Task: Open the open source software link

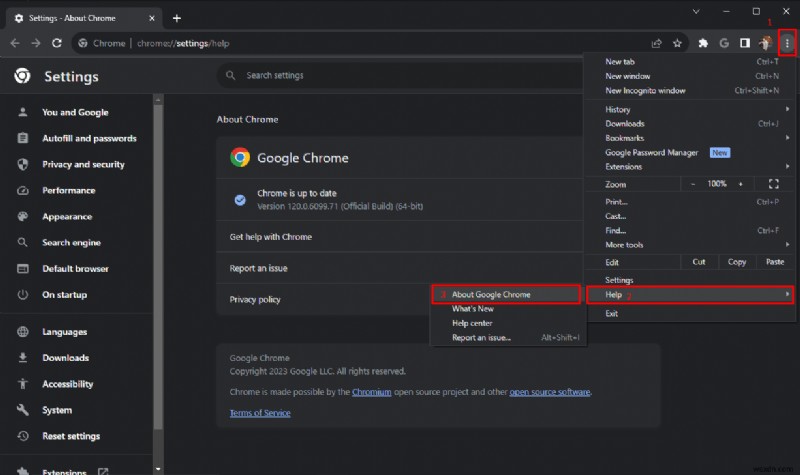Action: tap(549, 392)
